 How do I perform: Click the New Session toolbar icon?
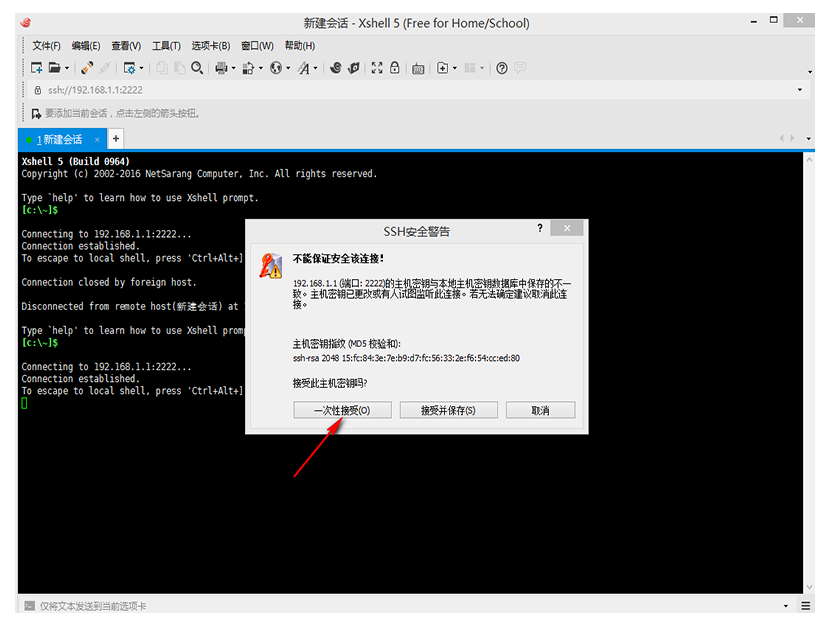[x=36, y=68]
